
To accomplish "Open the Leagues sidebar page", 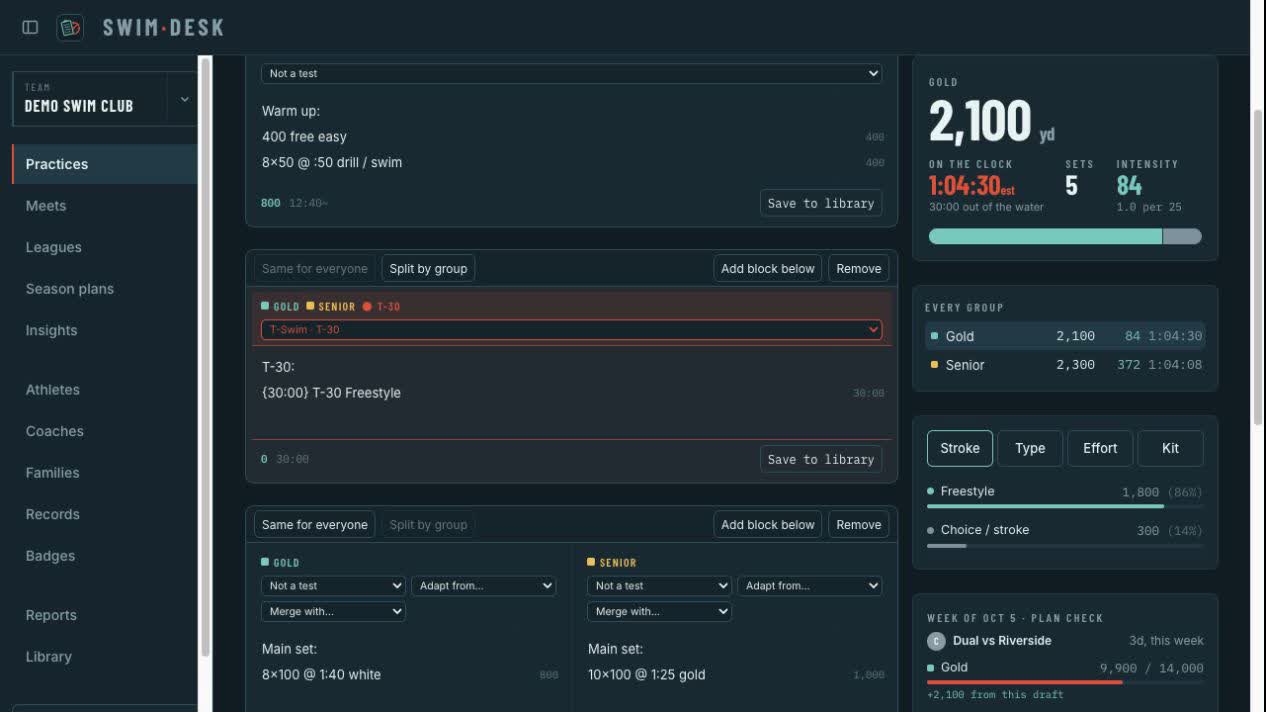I will point(105,247).
